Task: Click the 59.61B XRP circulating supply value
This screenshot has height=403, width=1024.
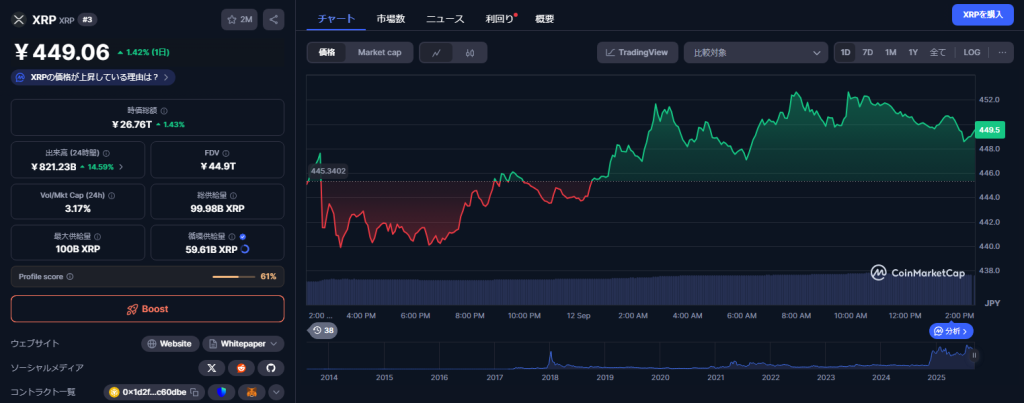Action: (x=211, y=250)
